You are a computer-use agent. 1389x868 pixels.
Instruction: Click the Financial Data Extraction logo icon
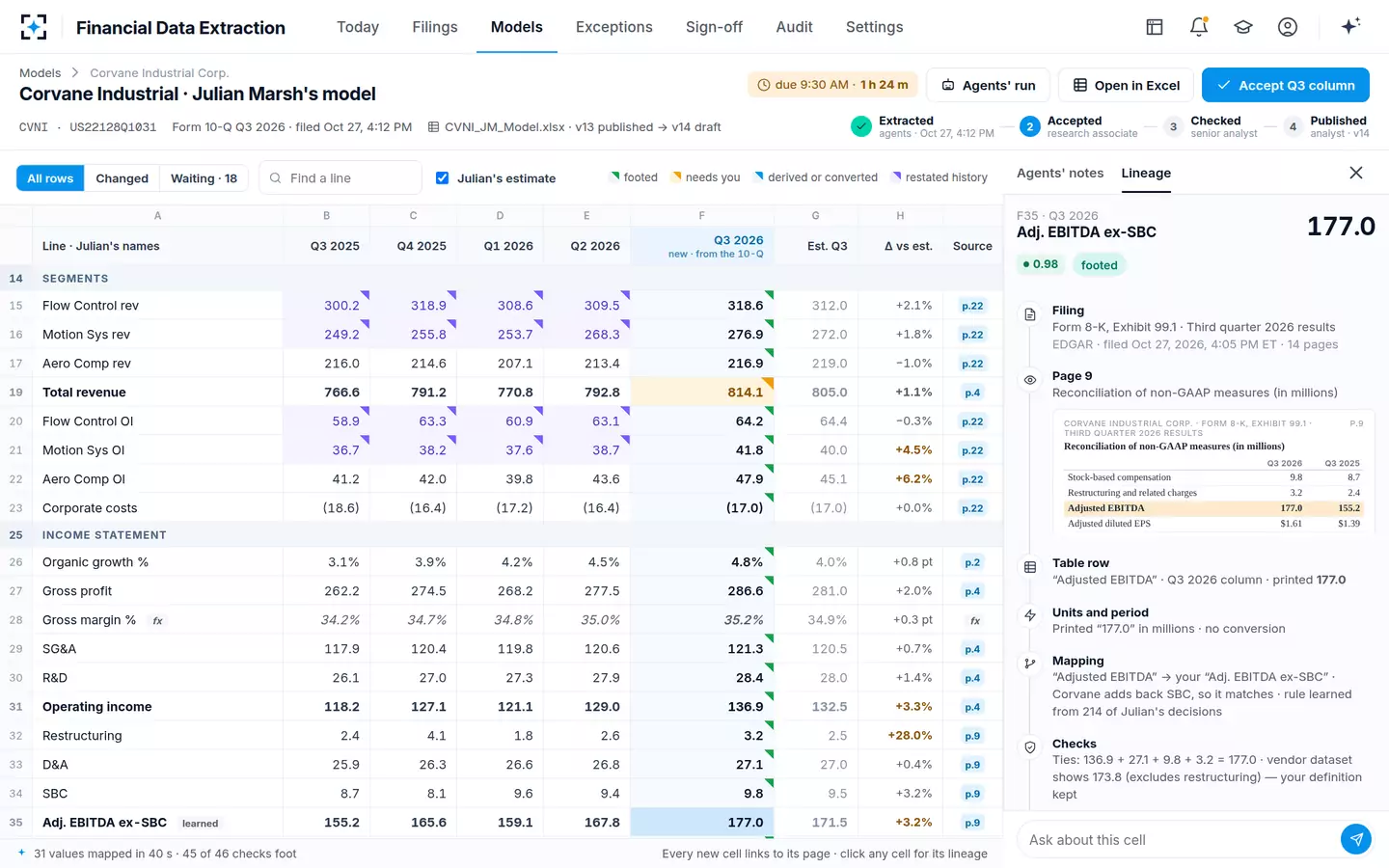pyautogui.click(x=34, y=27)
